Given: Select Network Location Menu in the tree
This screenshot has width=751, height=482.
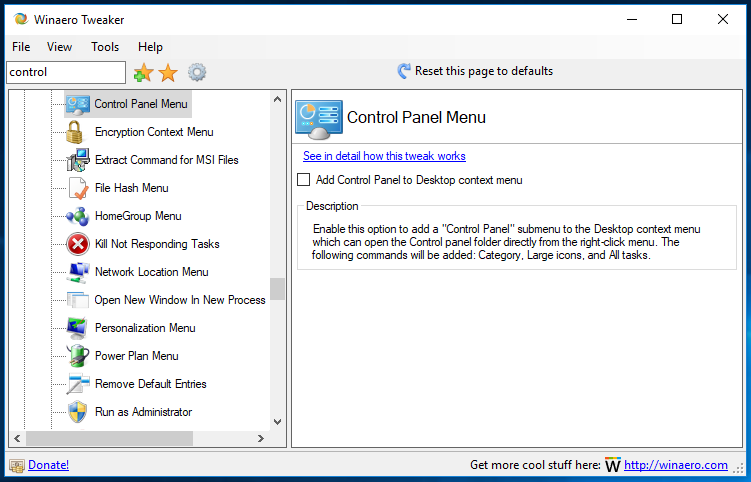Looking at the screenshot, I should tap(151, 272).
